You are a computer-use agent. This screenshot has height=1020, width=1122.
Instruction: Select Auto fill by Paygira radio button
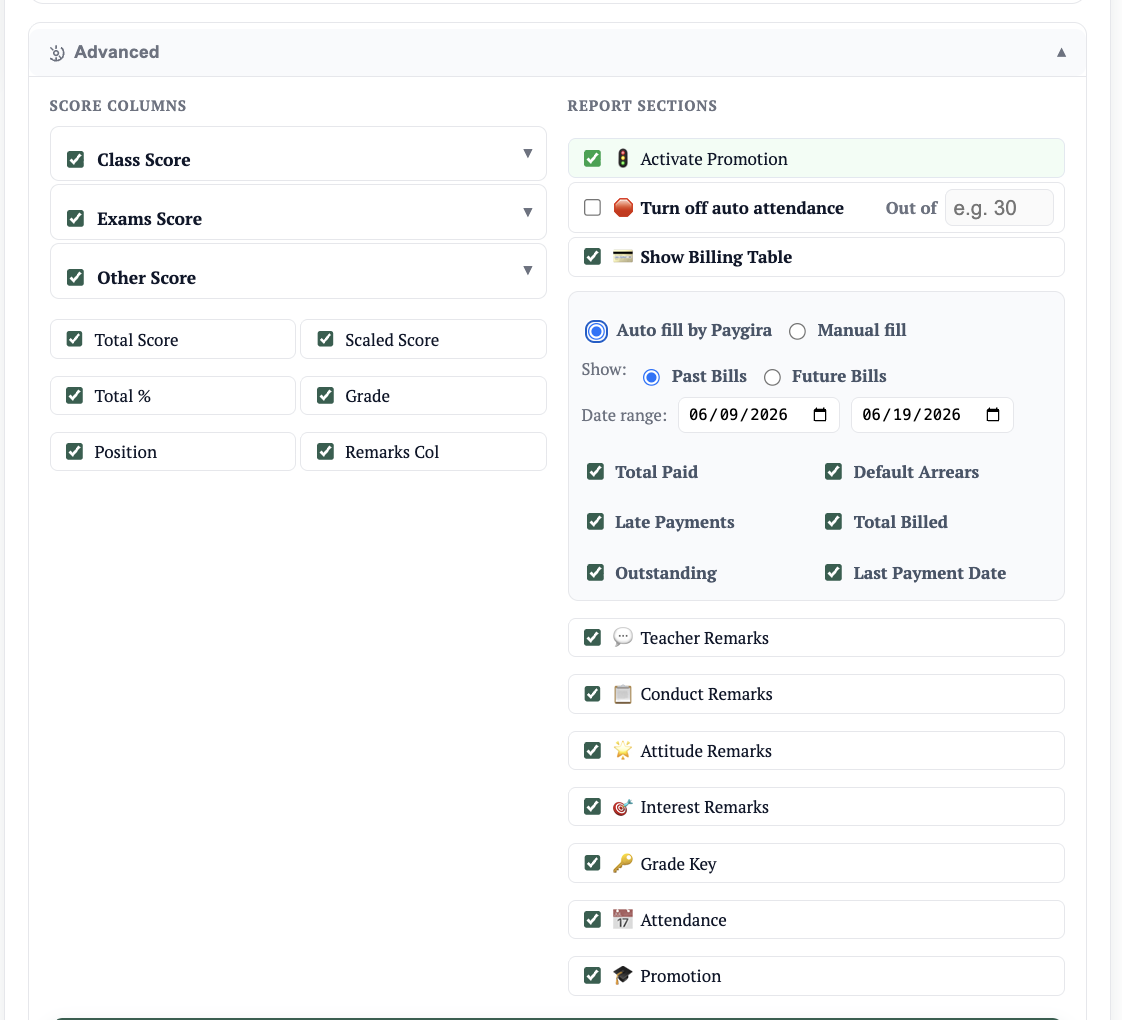click(596, 331)
